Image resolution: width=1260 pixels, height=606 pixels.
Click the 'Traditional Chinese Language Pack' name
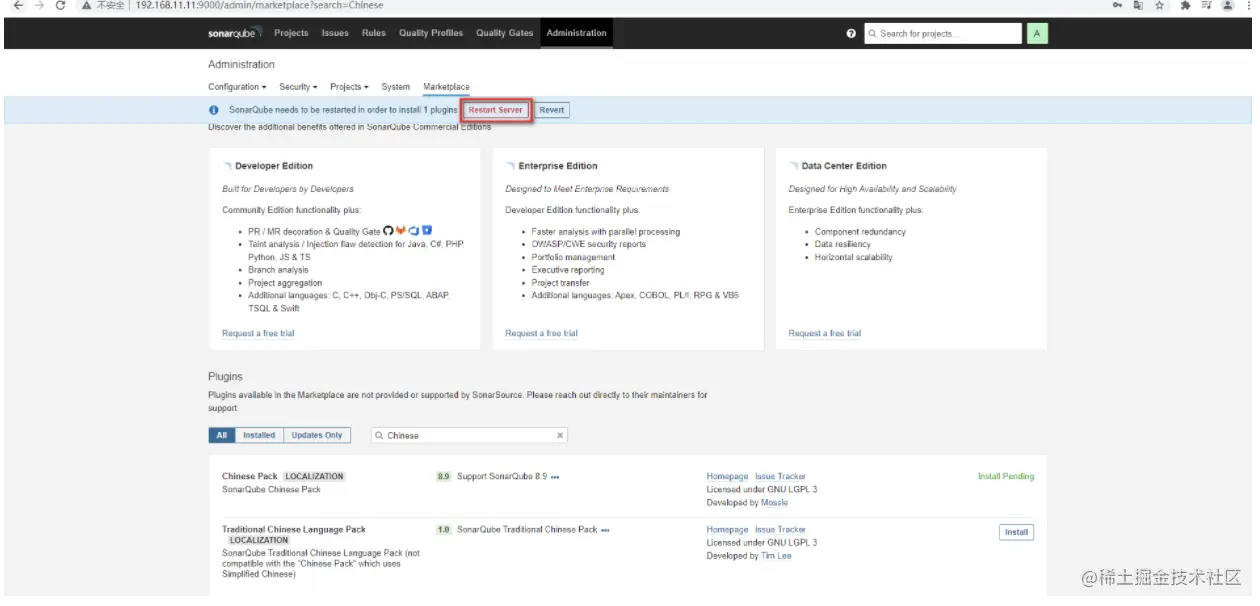(294, 530)
